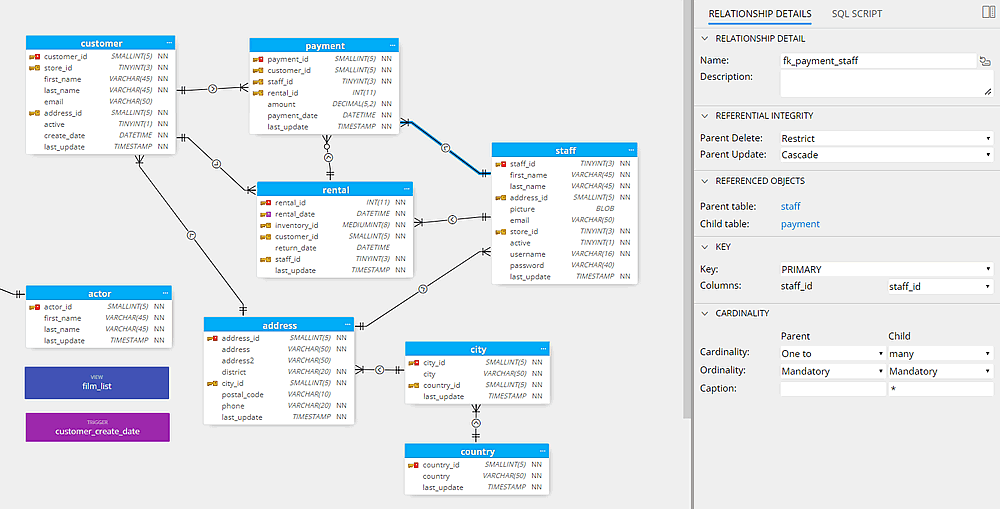
Task: Select the 'username' row in staff table
Action: coord(564,254)
